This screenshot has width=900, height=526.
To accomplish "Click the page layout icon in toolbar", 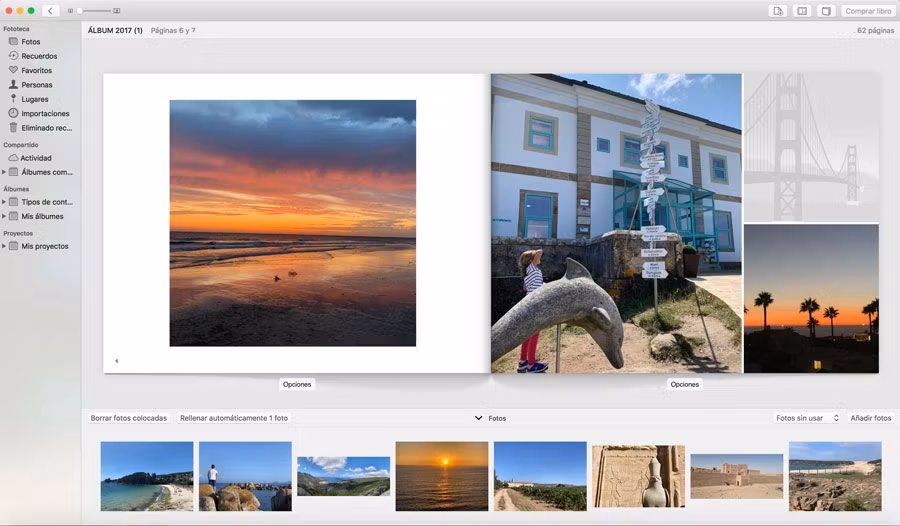I will tap(802, 11).
